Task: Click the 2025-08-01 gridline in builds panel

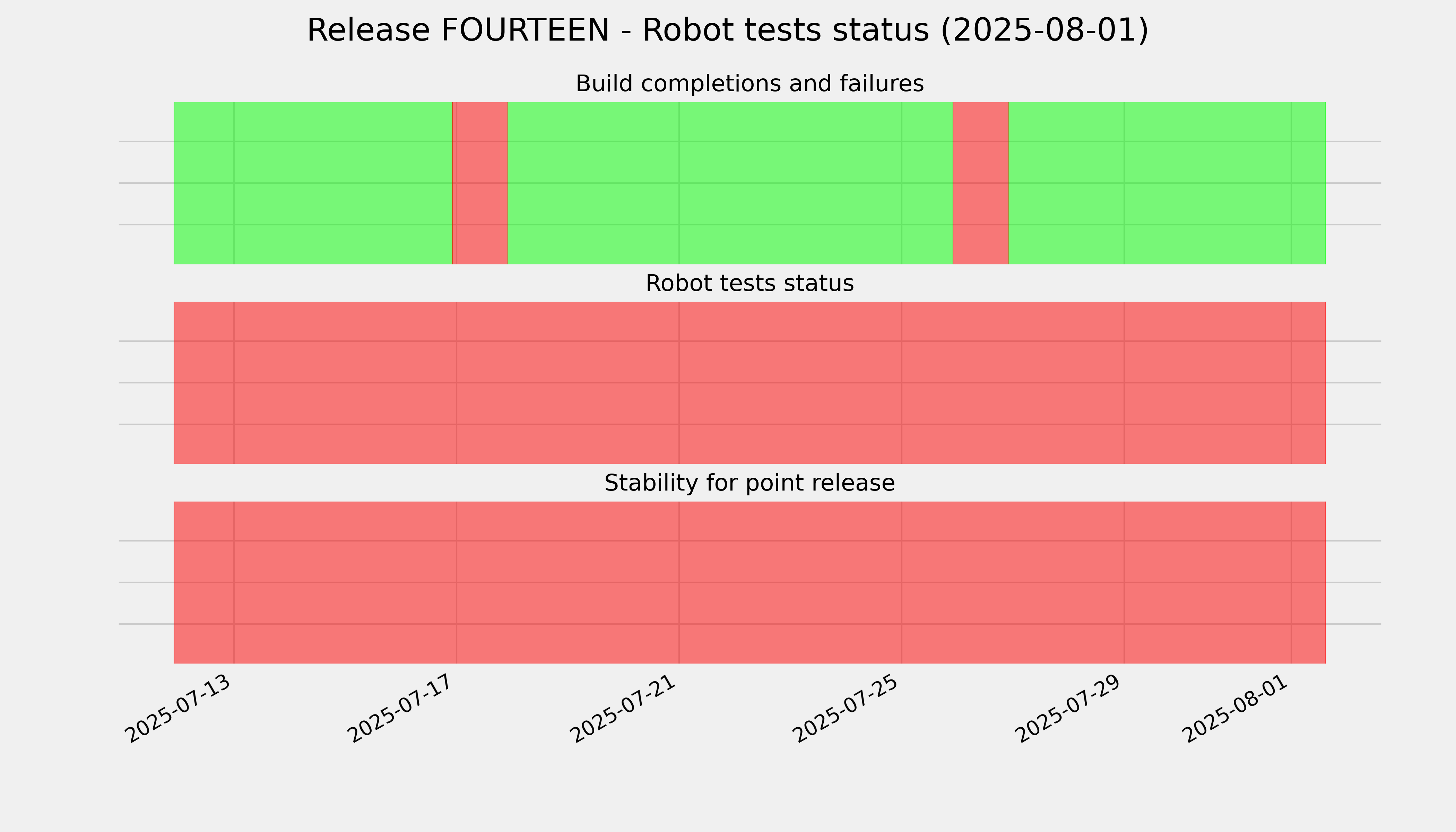Action: pos(1291,183)
